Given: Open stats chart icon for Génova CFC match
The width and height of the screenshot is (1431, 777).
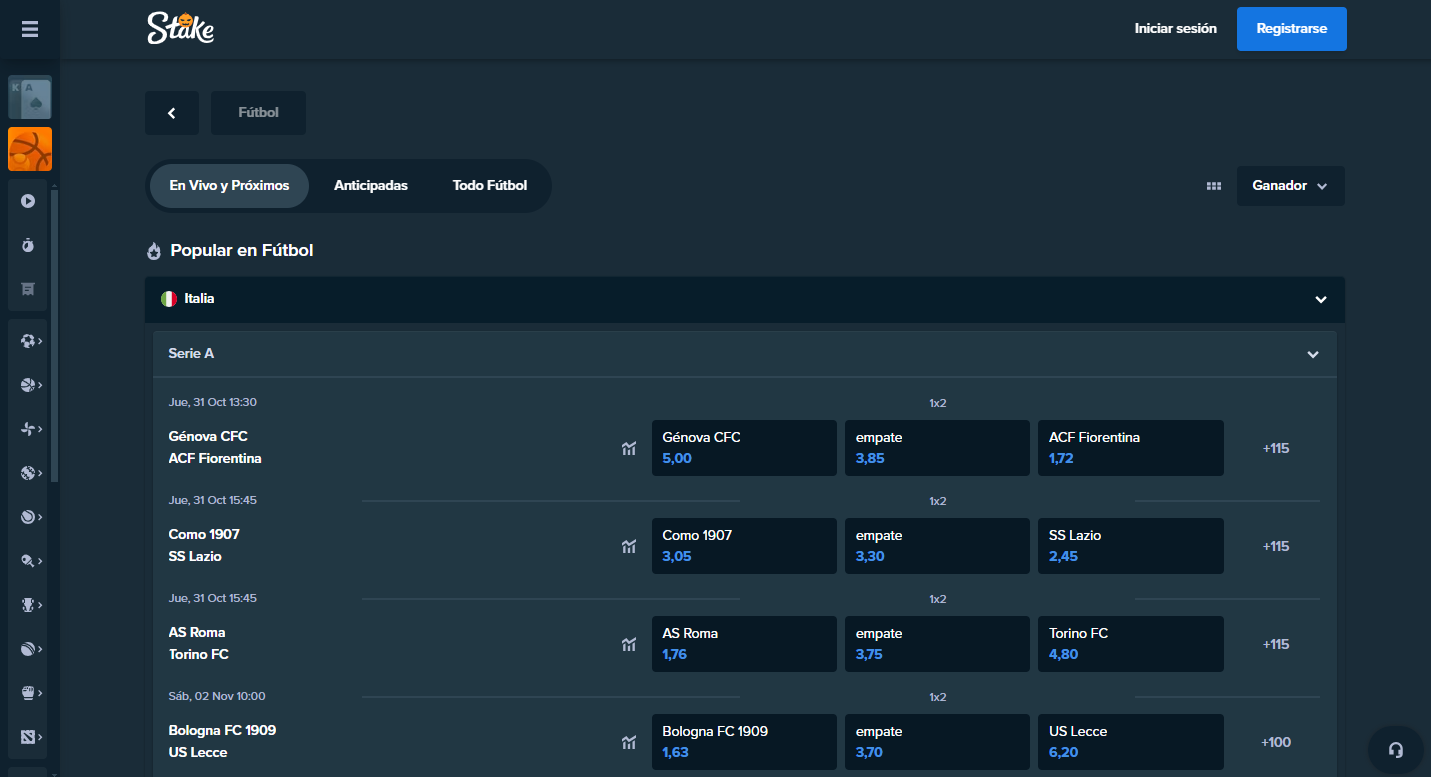Looking at the screenshot, I should tap(629, 448).
